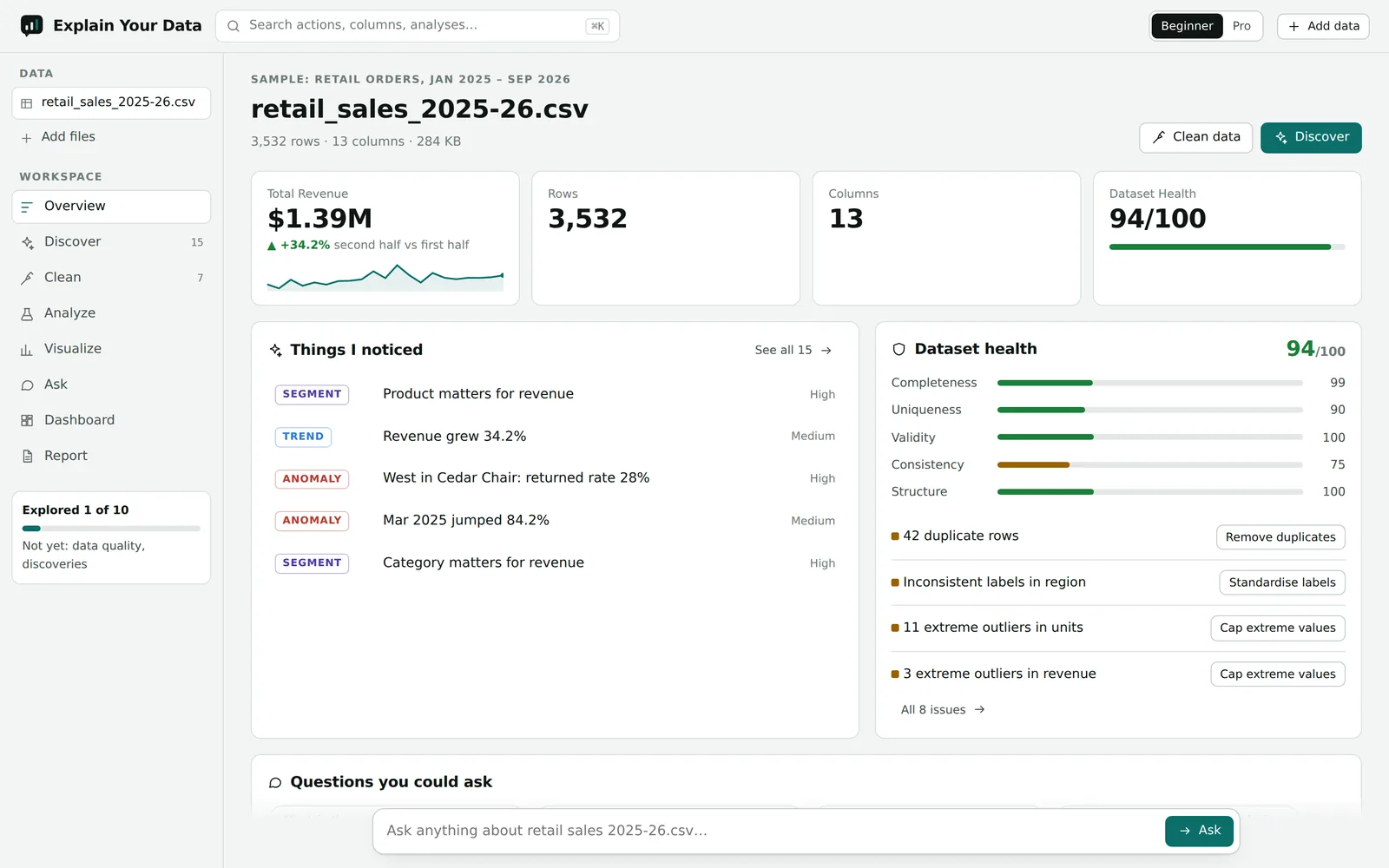Click the Discover sparkle icon in sidebar
The image size is (1389, 868).
pyautogui.click(x=27, y=242)
